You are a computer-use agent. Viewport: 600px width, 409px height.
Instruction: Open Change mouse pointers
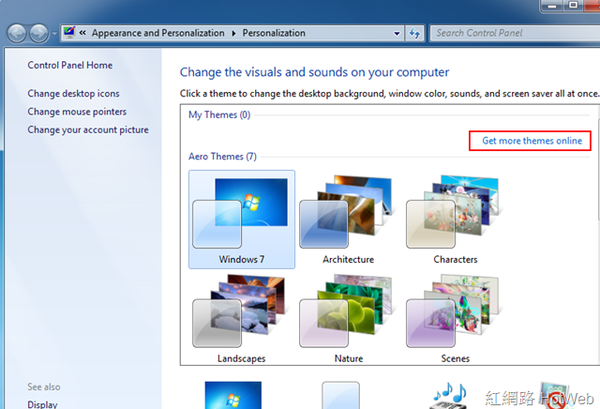(x=77, y=112)
